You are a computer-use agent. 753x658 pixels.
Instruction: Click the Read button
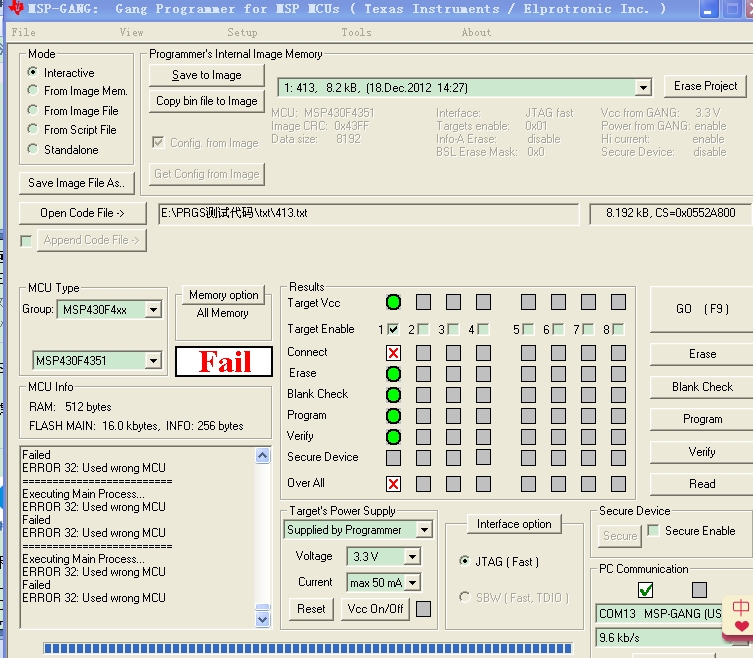702,484
